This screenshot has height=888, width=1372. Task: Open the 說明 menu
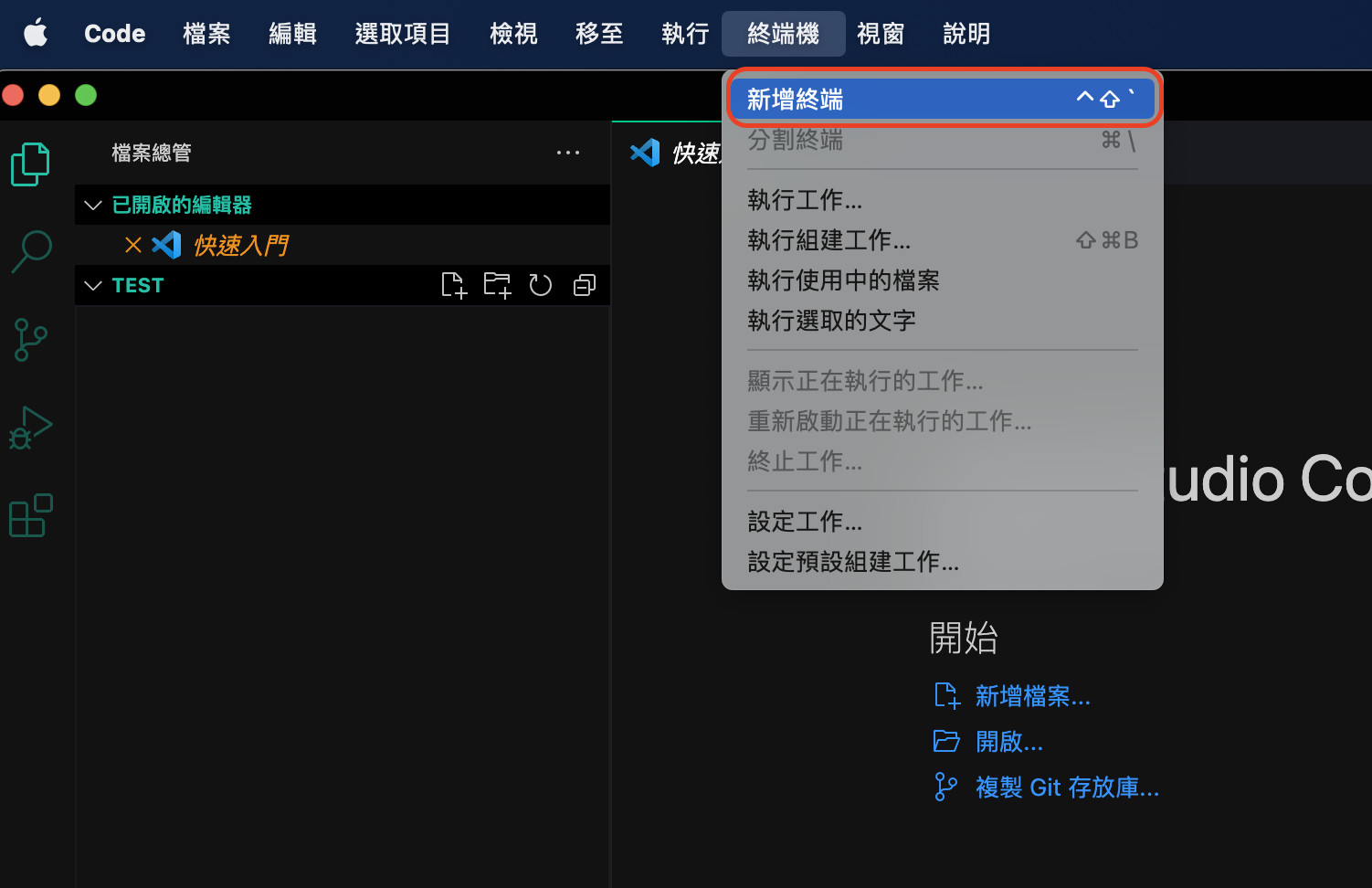pos(966,34)
